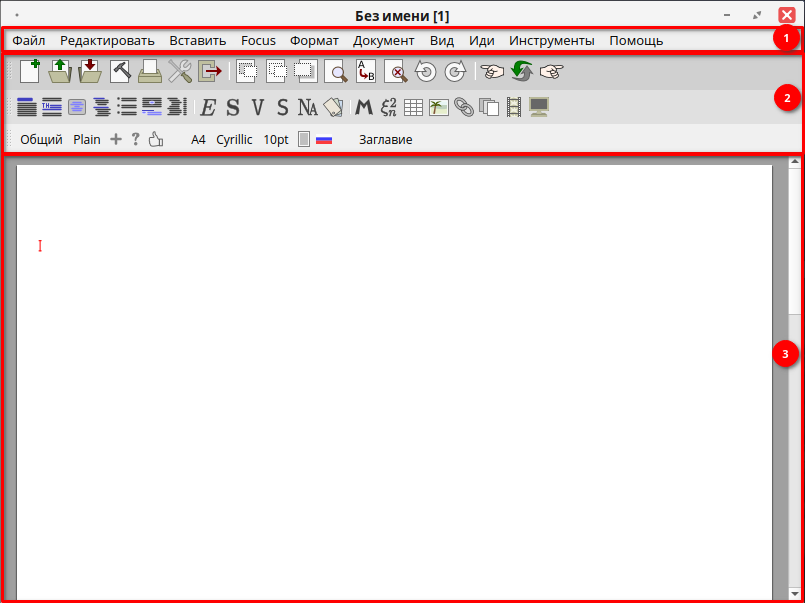Image resolution: width=805 pixels, height=603 pixels.
Task: Click the redo arrow icon
Action: (x=455, y=71)
